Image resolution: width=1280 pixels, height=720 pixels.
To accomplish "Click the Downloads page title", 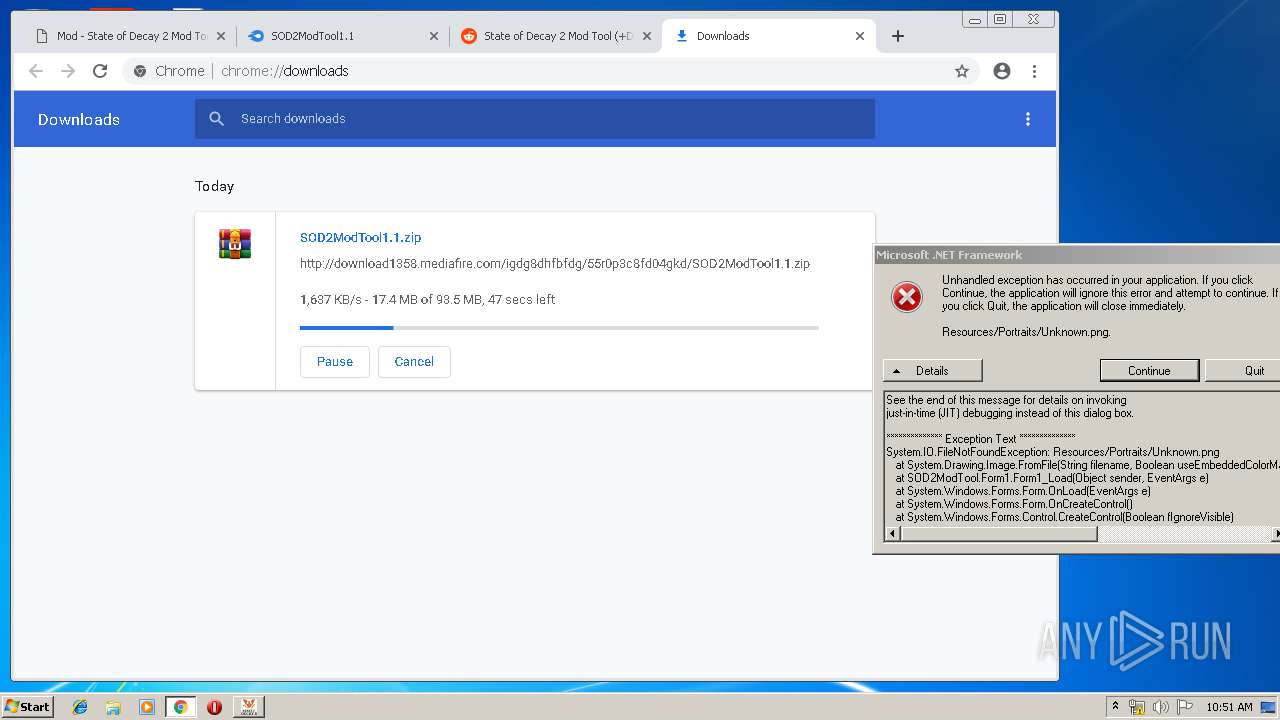I will pos(79,119).
